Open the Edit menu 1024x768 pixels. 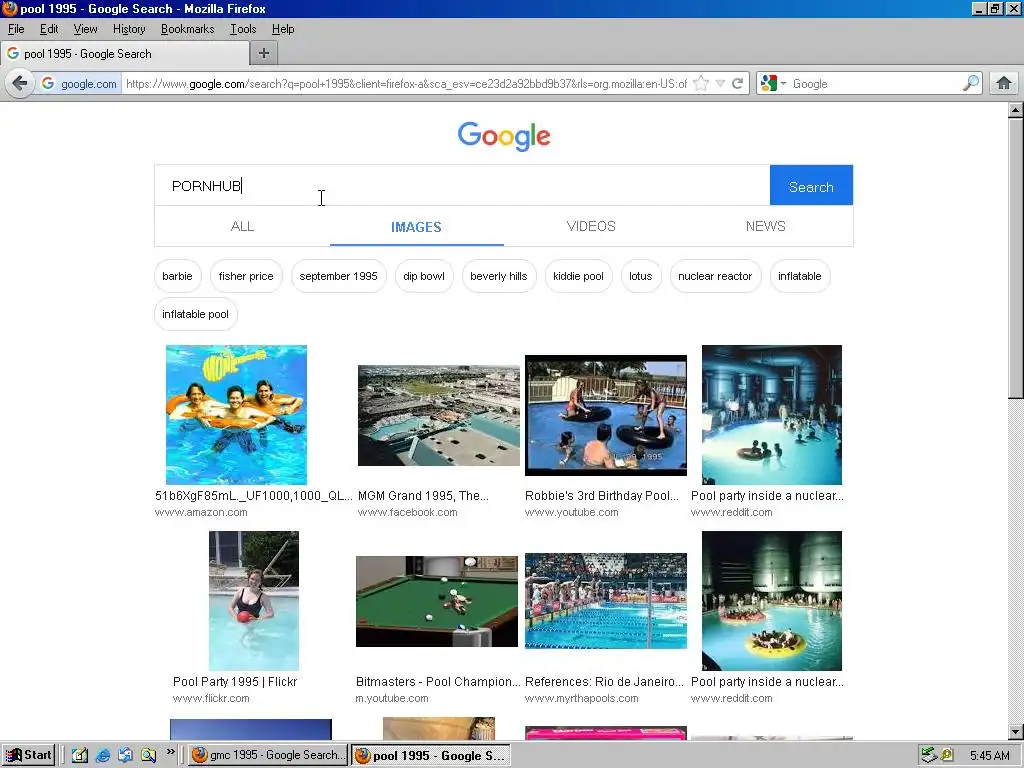[x=48, y=29]
